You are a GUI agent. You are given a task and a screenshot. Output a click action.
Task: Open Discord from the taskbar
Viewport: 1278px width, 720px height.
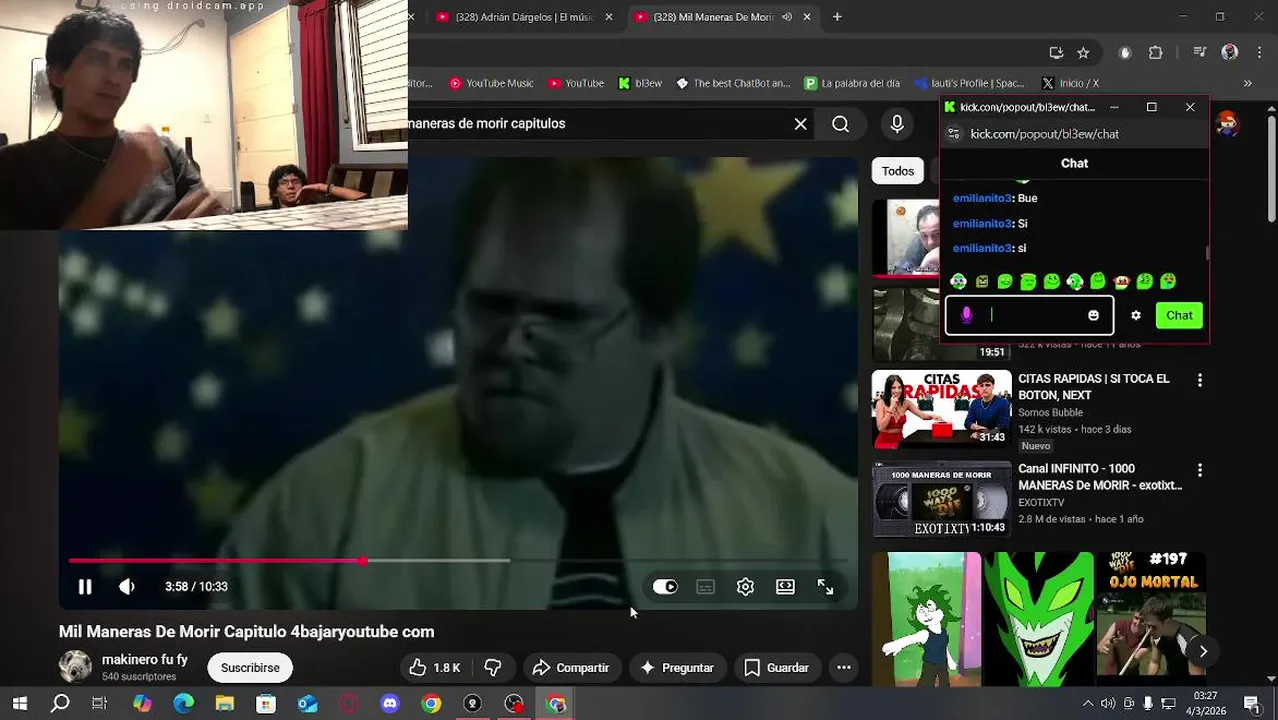pyautogui.click(x=390, y=704)
